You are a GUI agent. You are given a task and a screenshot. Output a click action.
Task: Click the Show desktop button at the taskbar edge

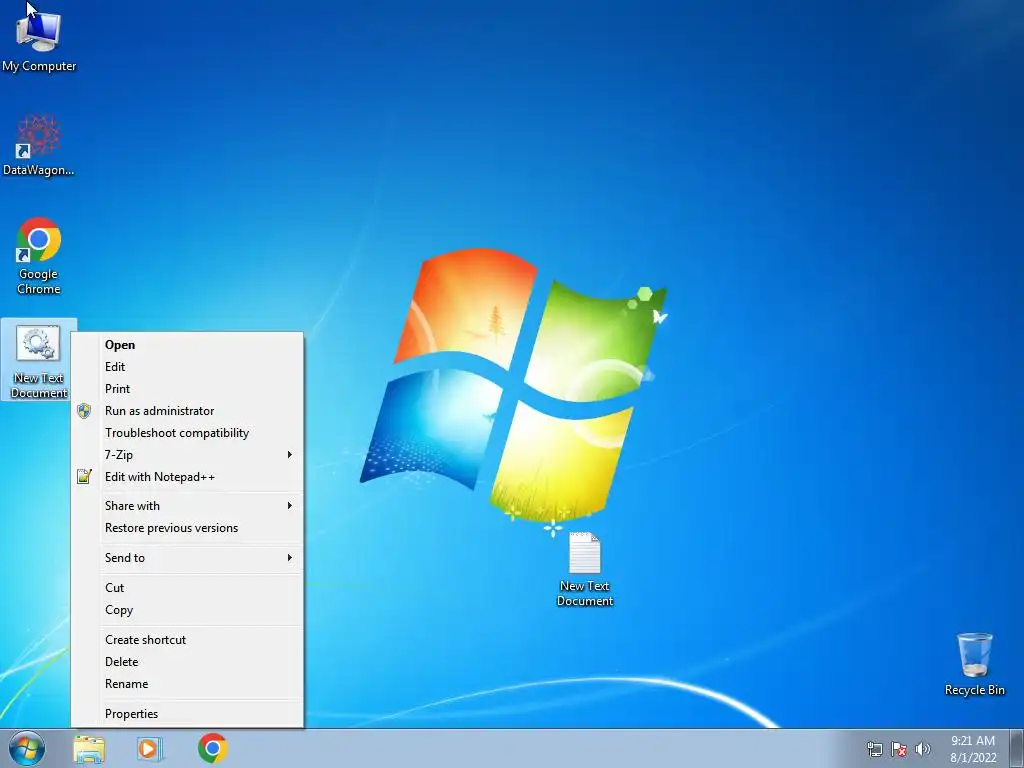[x=1017, y=748]
